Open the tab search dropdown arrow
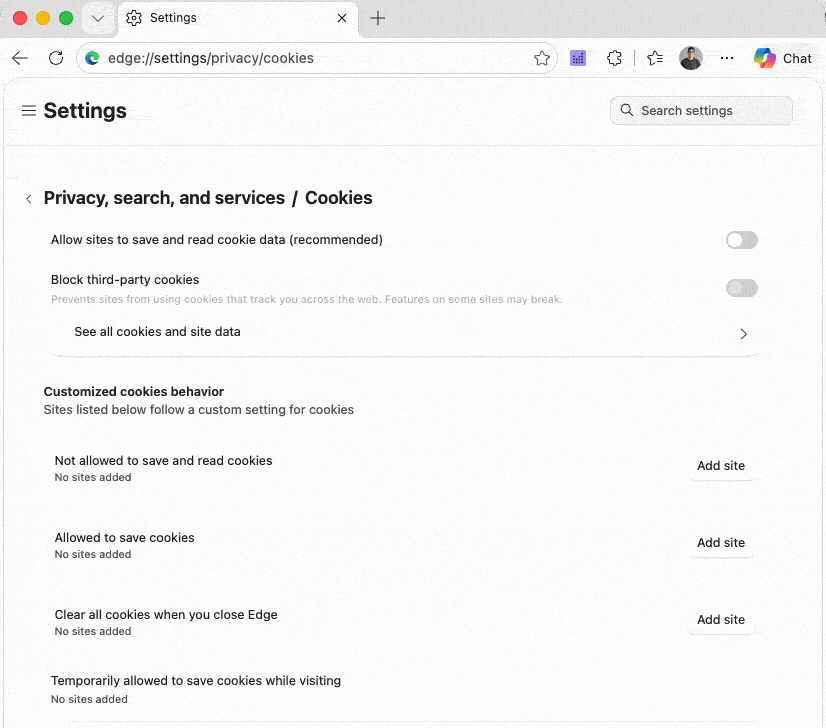This screenshot has width=826, height=728. coord(98,18)
